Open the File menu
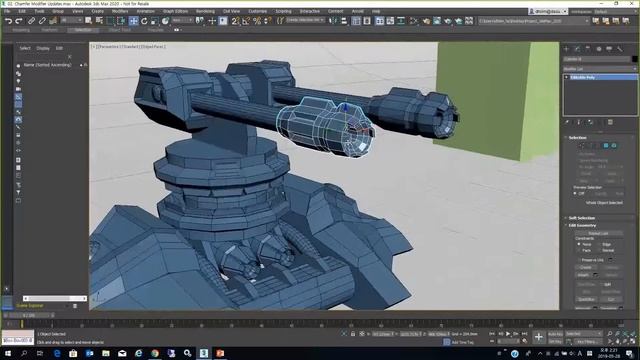This screenshot has height=360, width=640. (x=7, y=11)
